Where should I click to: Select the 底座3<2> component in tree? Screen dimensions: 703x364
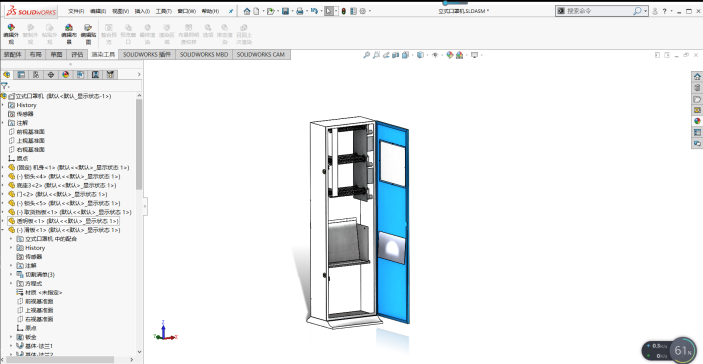(x=61, y=185)
